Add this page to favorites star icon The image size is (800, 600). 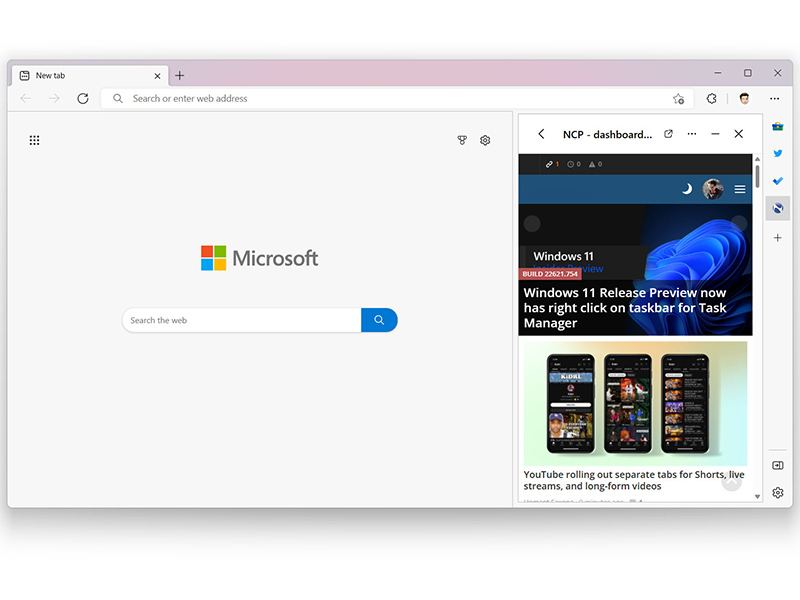click(x=678, y=99)
